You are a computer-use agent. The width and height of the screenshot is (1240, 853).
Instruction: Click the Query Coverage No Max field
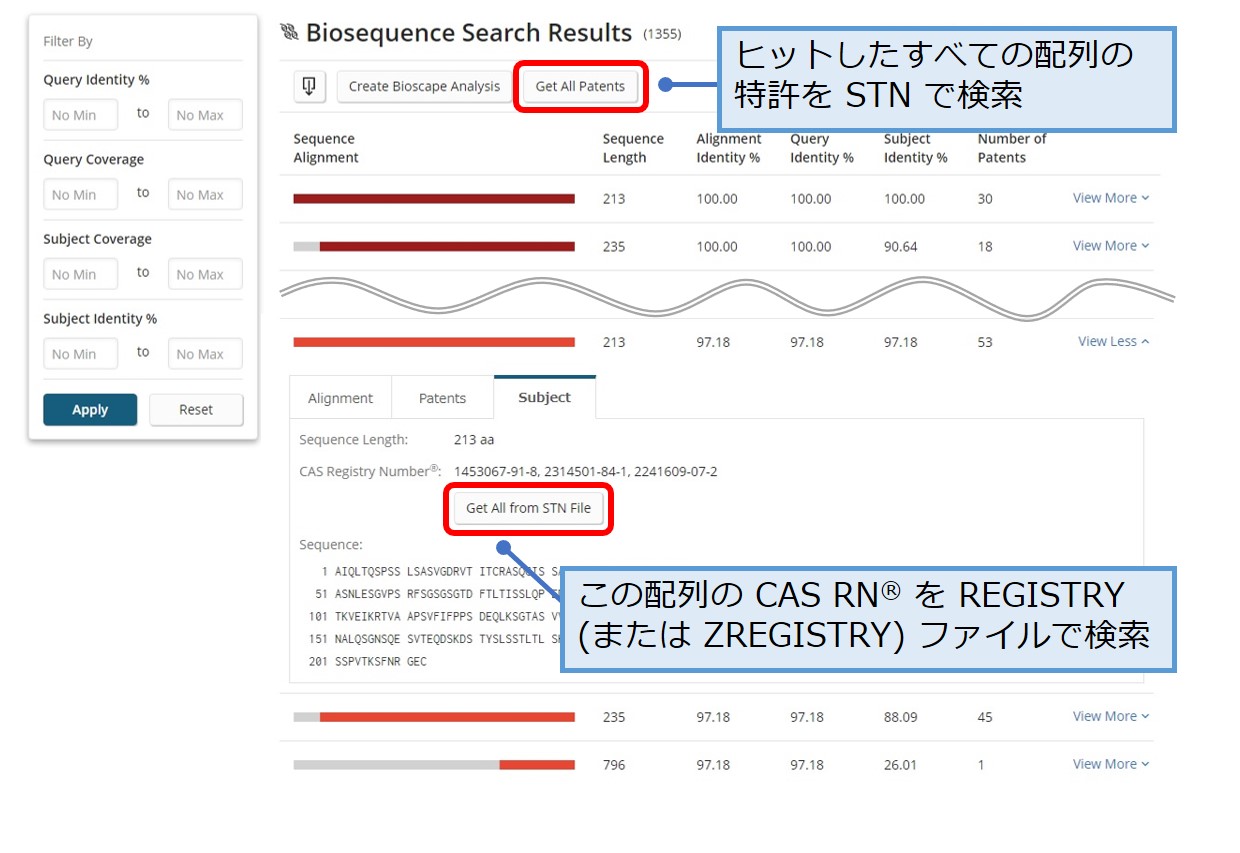click(x=205, y=195)
